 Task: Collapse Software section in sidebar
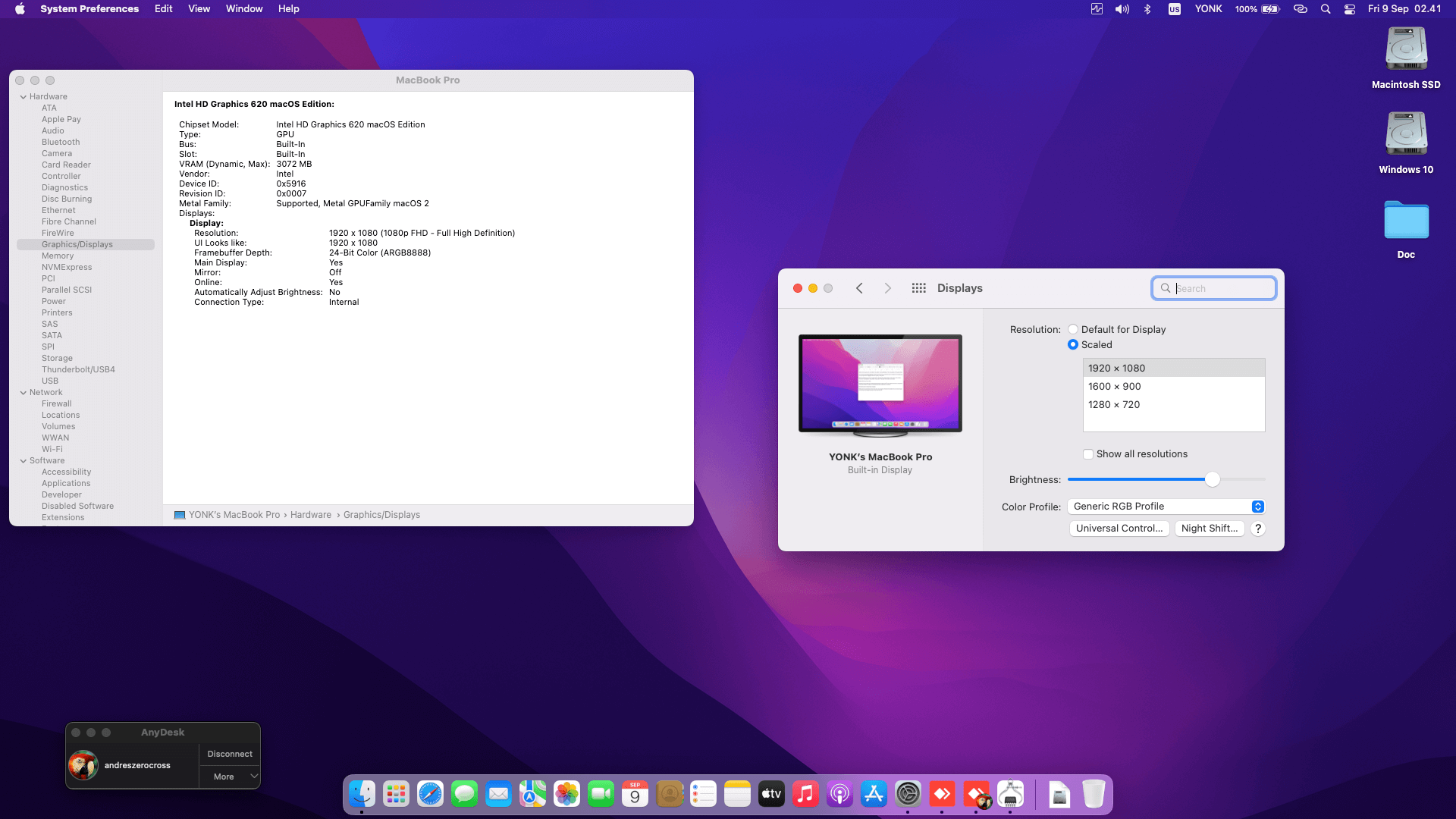point(24,461)
